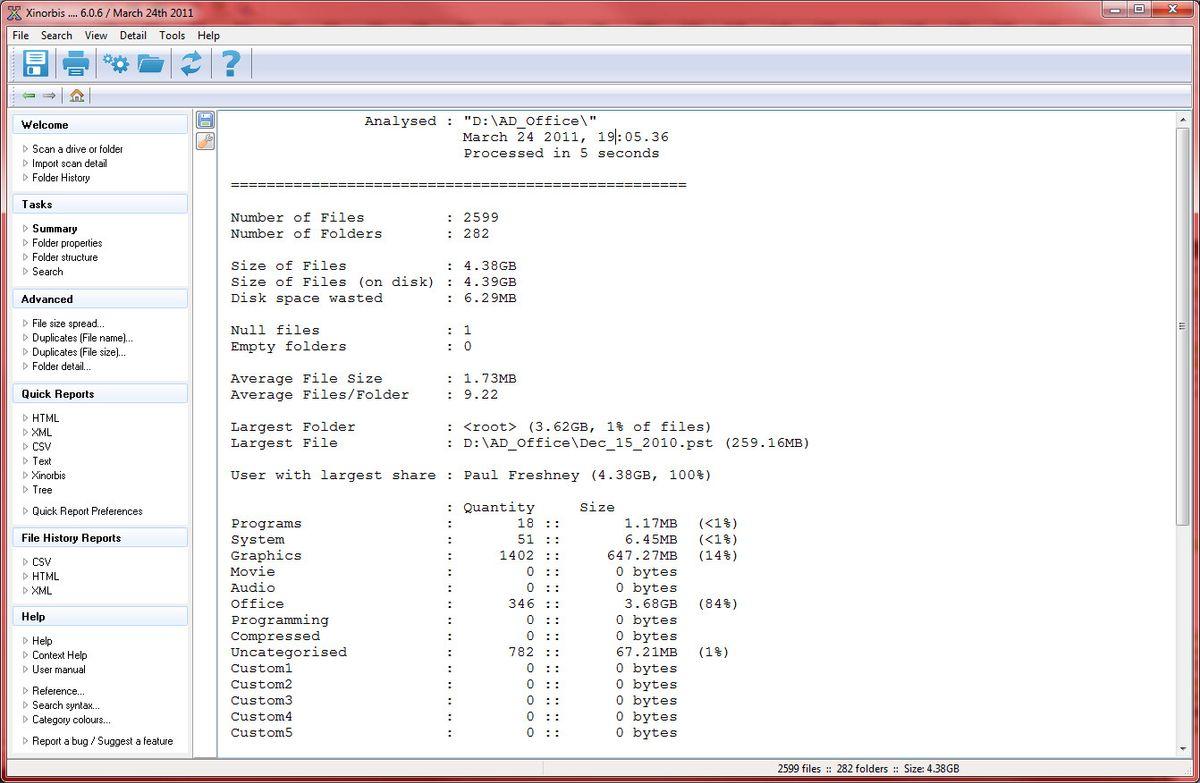Open the Detail menu

pyautogui.click(x=133, y=35)
